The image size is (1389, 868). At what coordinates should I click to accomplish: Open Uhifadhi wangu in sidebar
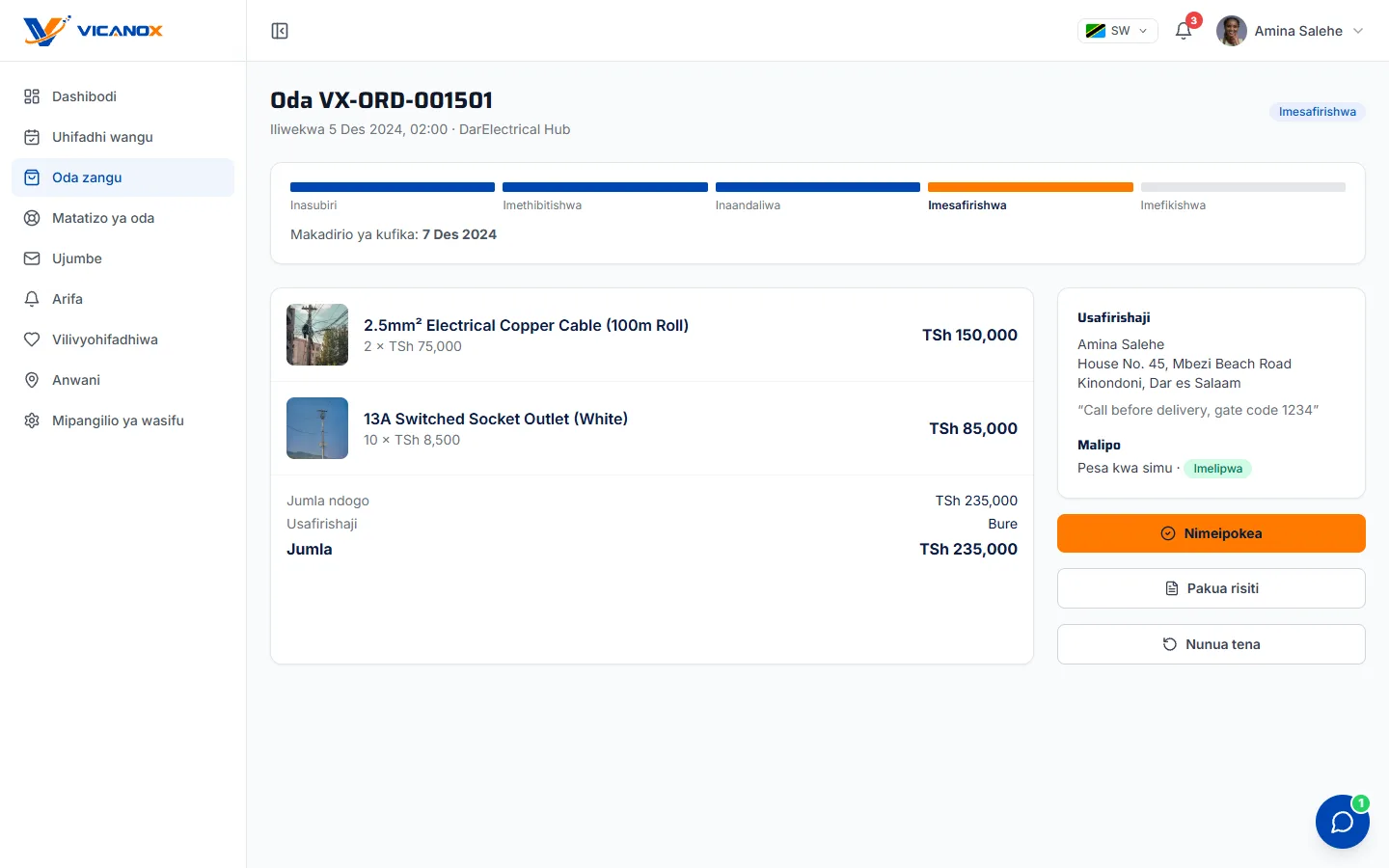(x=123, y=137)
